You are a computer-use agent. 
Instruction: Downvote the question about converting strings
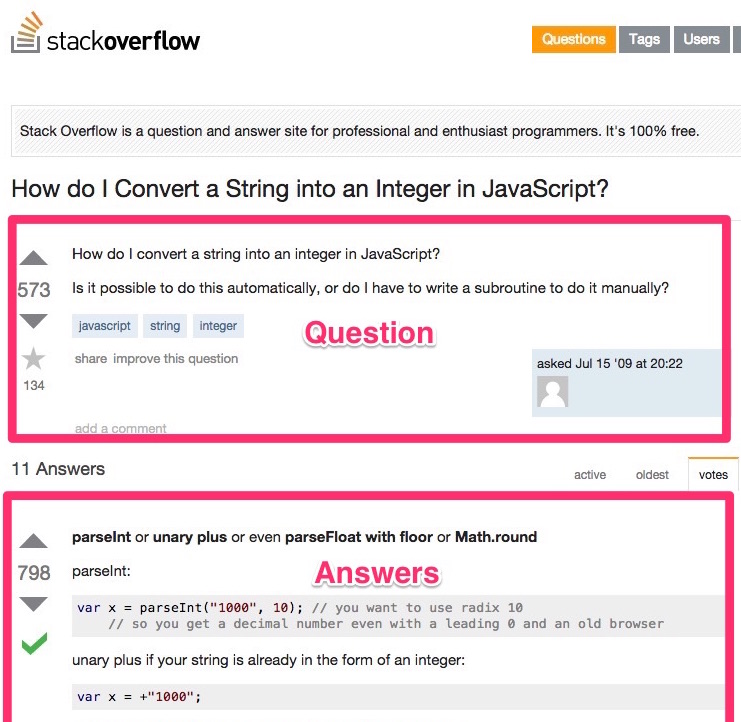pyautogui.click(x=33, y=321)
